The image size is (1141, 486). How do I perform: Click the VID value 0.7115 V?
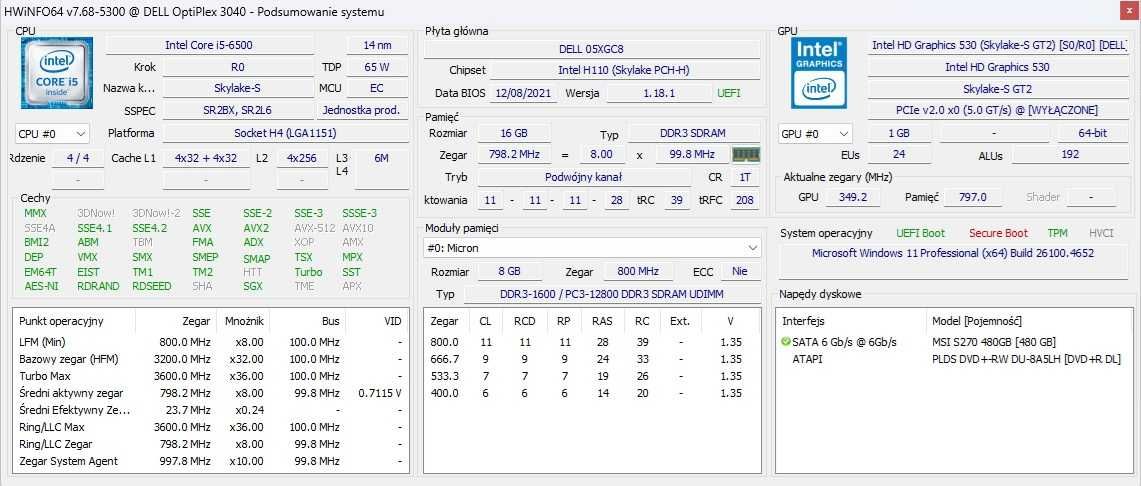(x=380, y=393)
